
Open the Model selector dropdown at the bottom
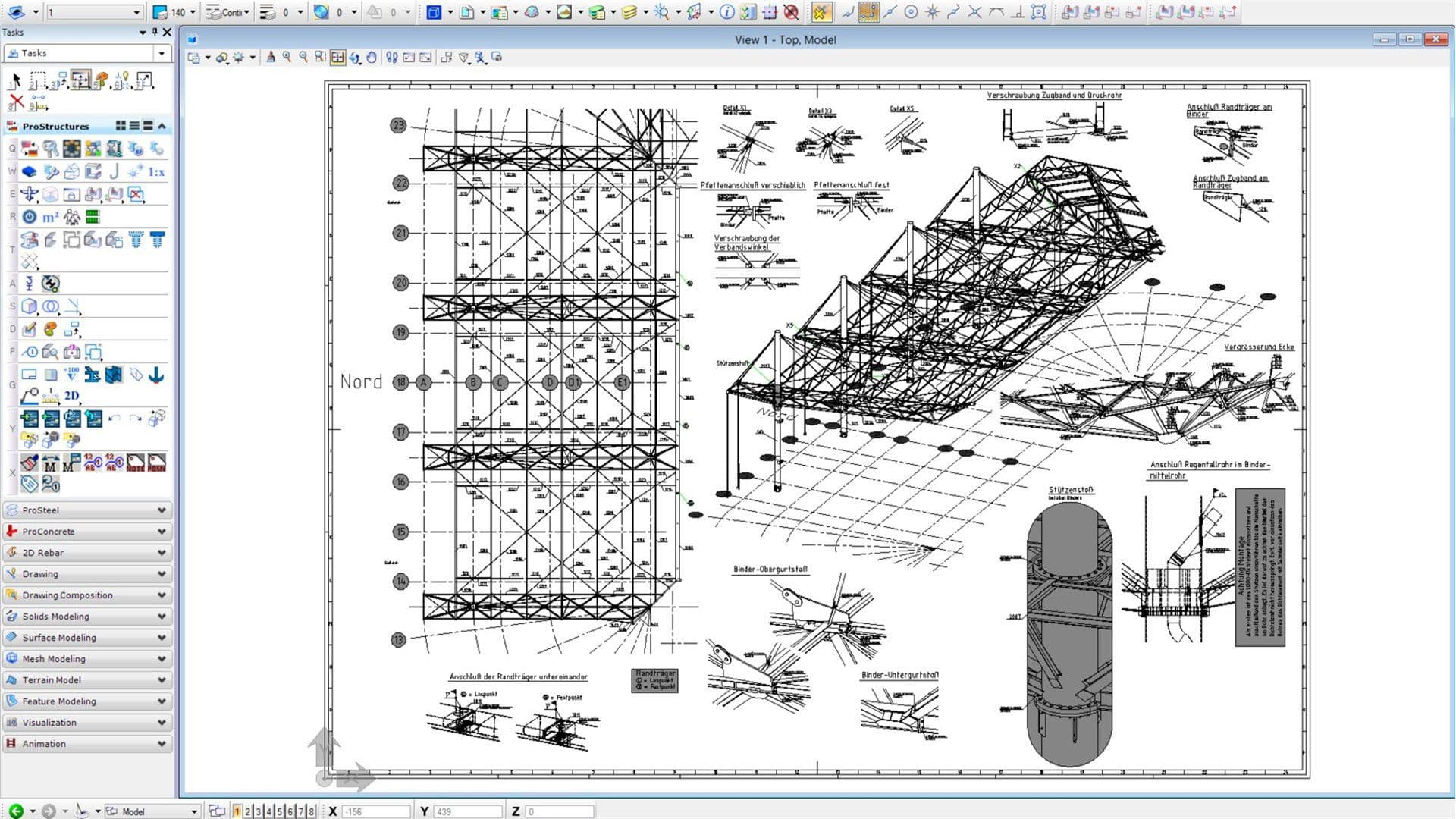coord(193,811)
